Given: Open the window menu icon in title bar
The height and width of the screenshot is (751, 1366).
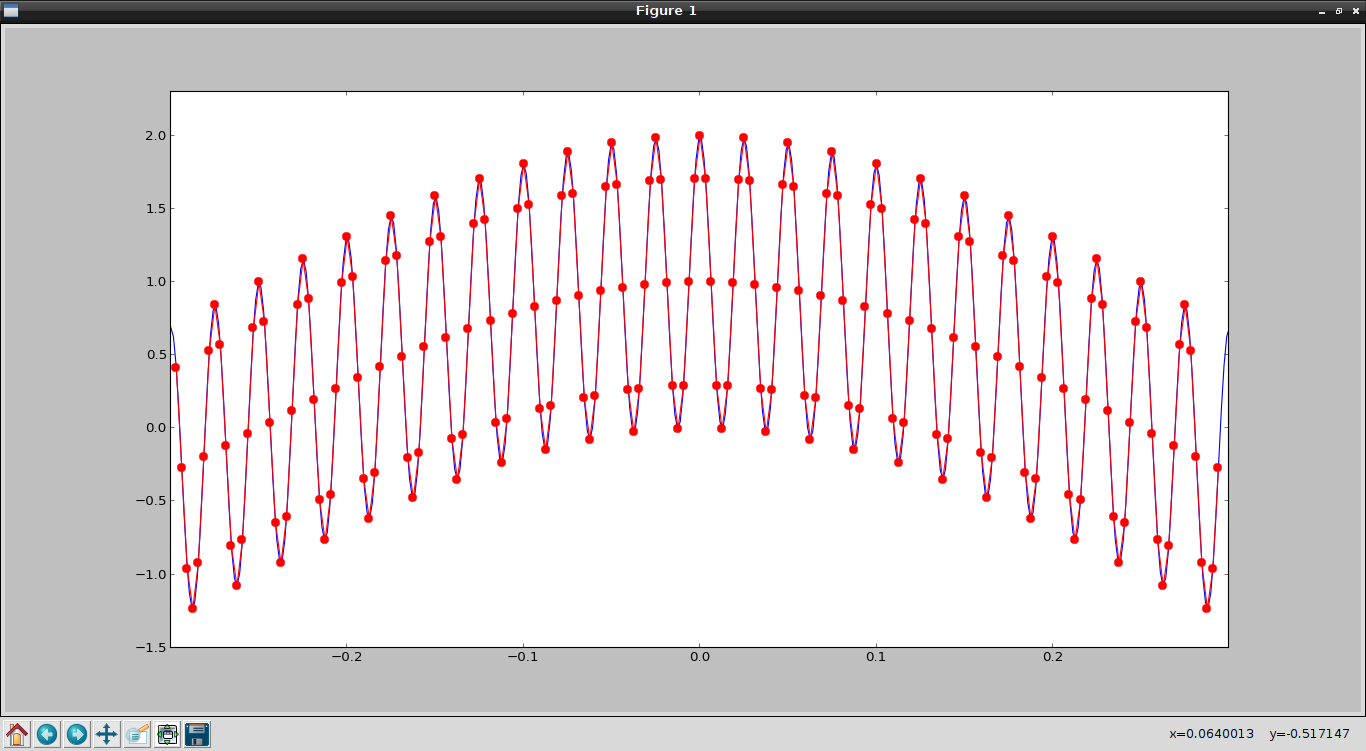Looking at the screenshot, I should [11, 11].
